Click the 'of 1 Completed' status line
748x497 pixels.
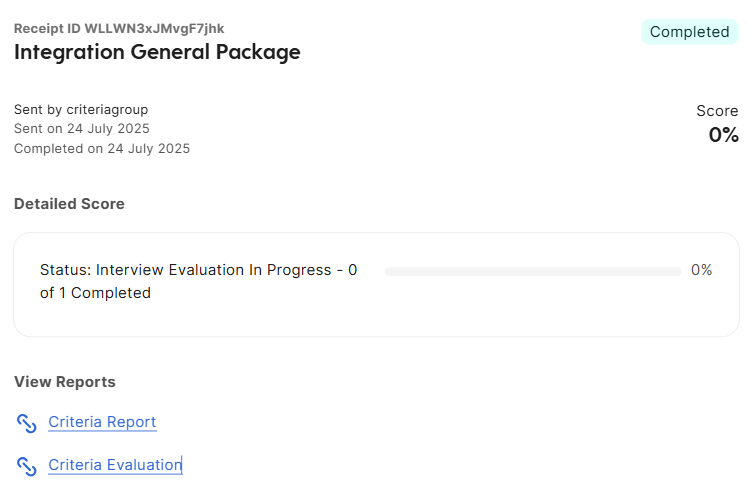pos(95,293)
